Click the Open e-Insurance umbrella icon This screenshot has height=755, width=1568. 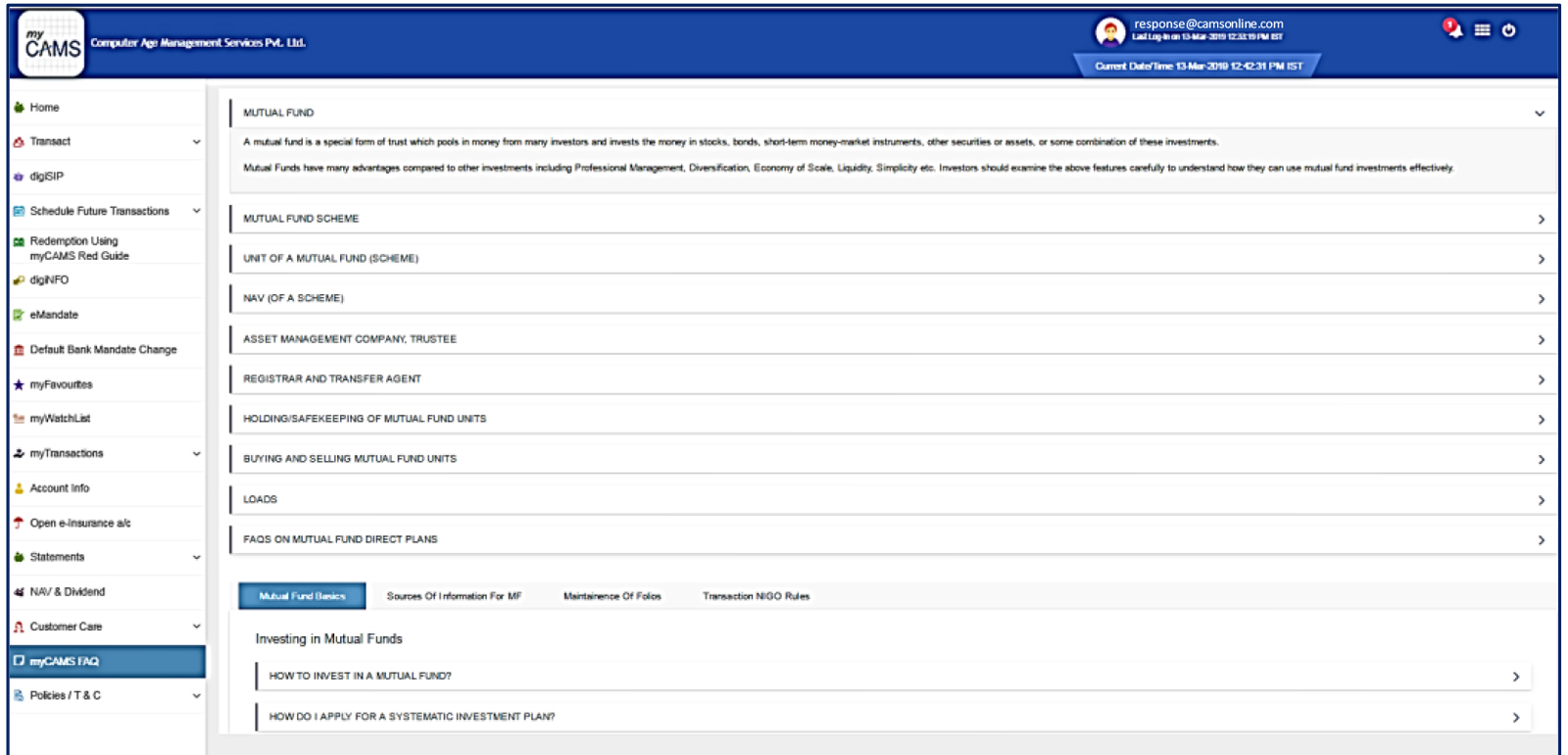[x=19, y=524]
